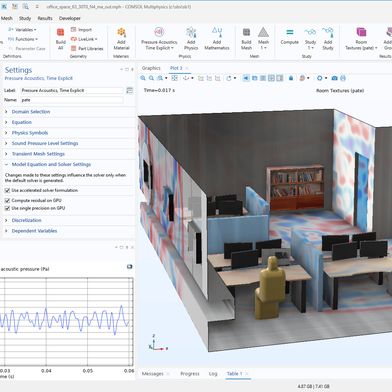Click the snapshot icon above the acoustic pressure plot

[x=130, y=267]
